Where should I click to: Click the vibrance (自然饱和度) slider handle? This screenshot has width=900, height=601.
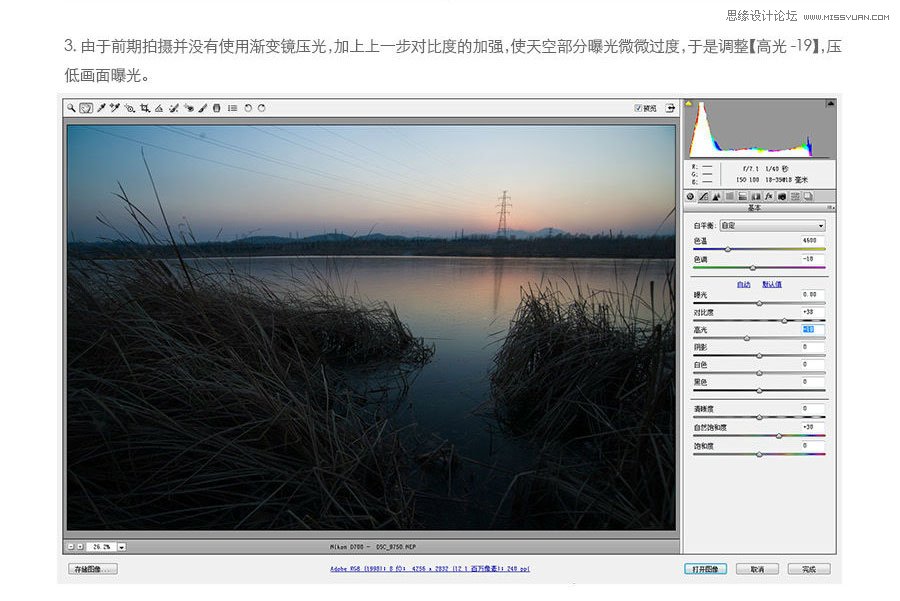tap(779, 436)
